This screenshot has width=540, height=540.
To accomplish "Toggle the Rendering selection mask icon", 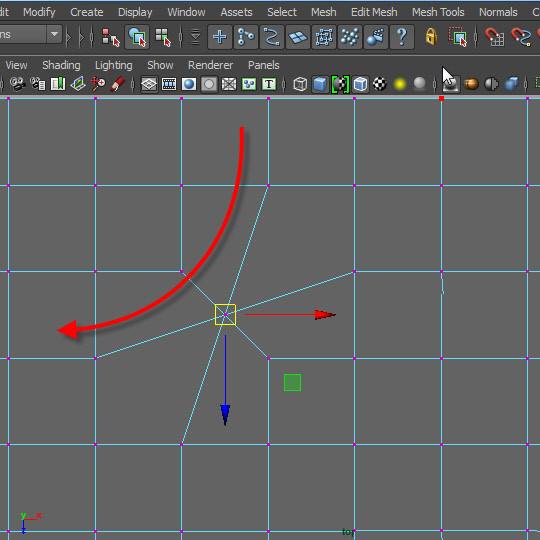I will (376, 37).
